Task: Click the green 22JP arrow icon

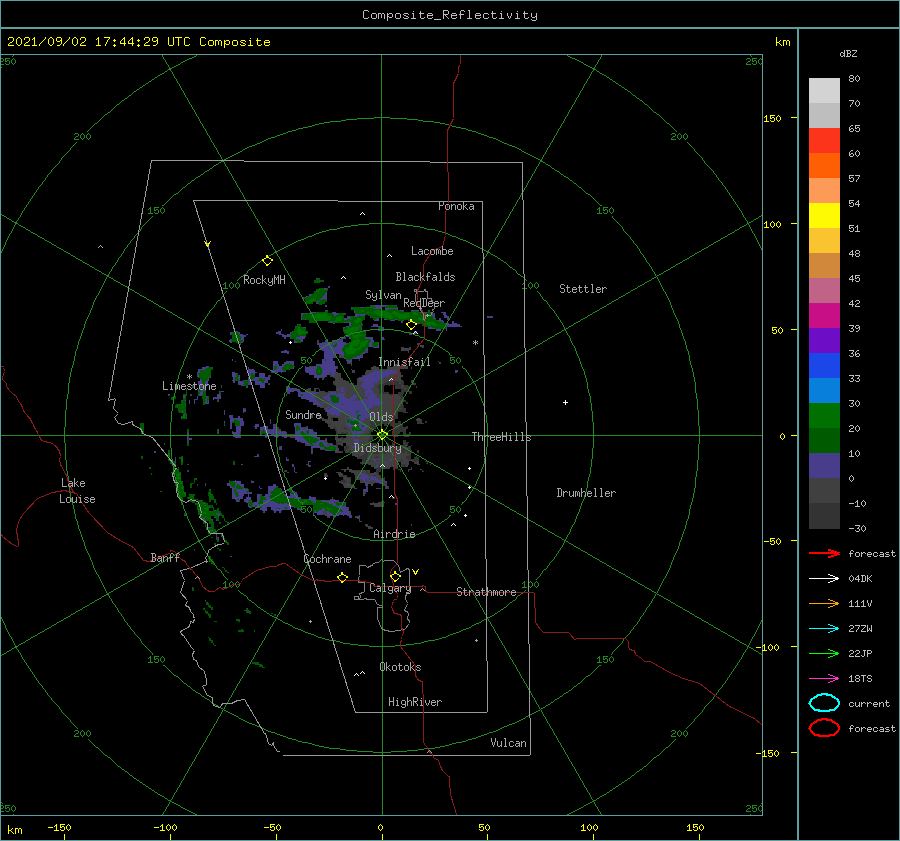Action: [x=824, y=653]
